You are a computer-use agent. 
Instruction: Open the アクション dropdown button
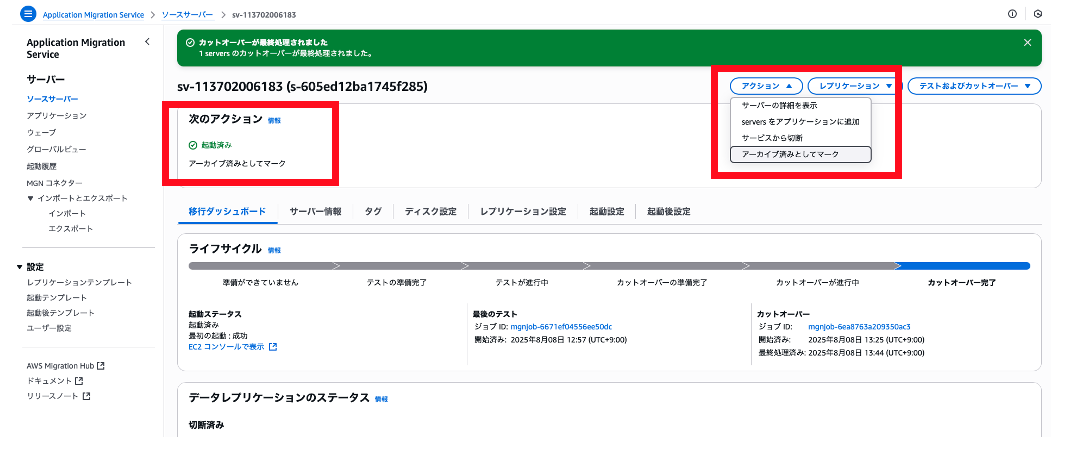click(766, 86)
